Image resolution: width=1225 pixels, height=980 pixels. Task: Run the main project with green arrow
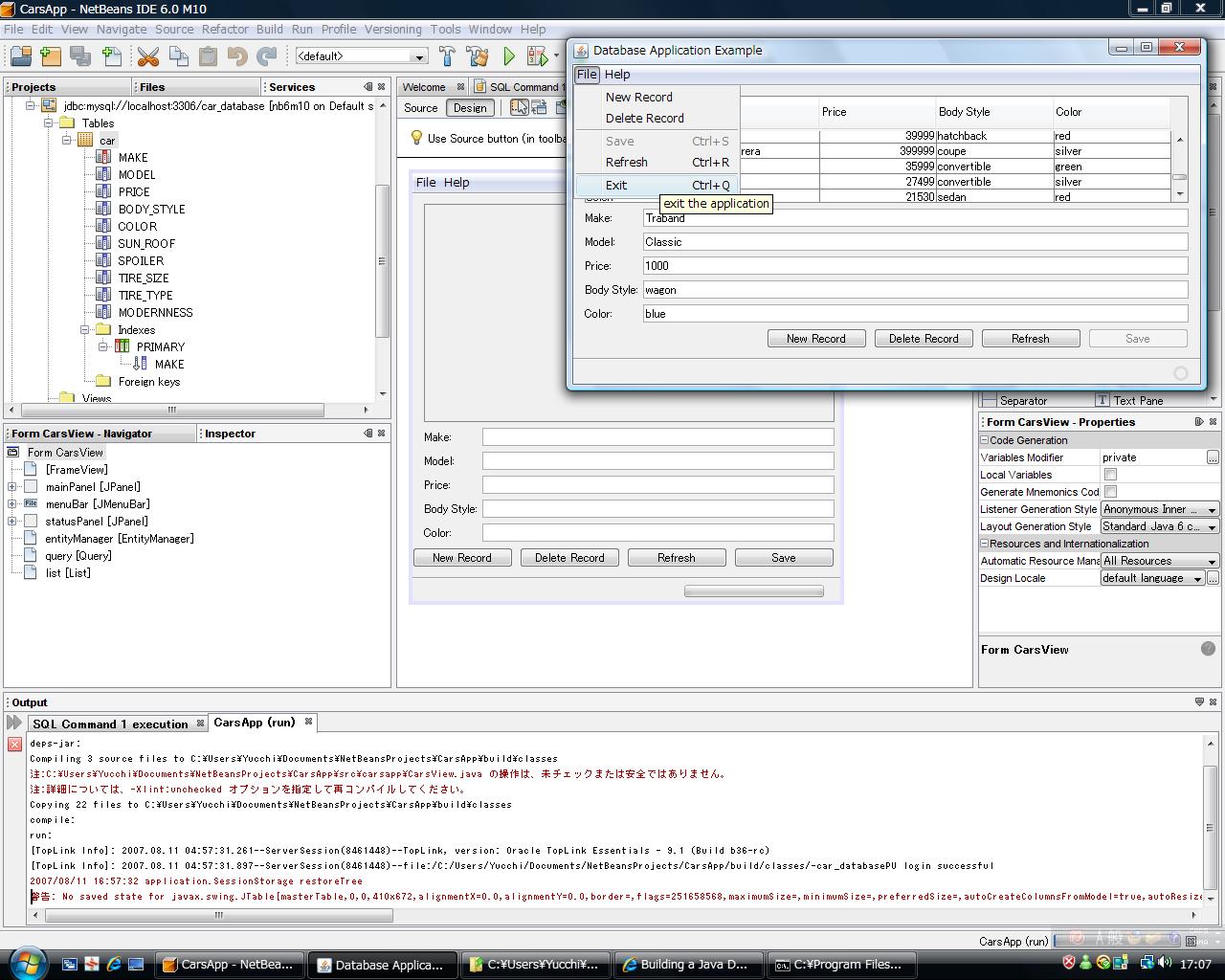[509, 56]
